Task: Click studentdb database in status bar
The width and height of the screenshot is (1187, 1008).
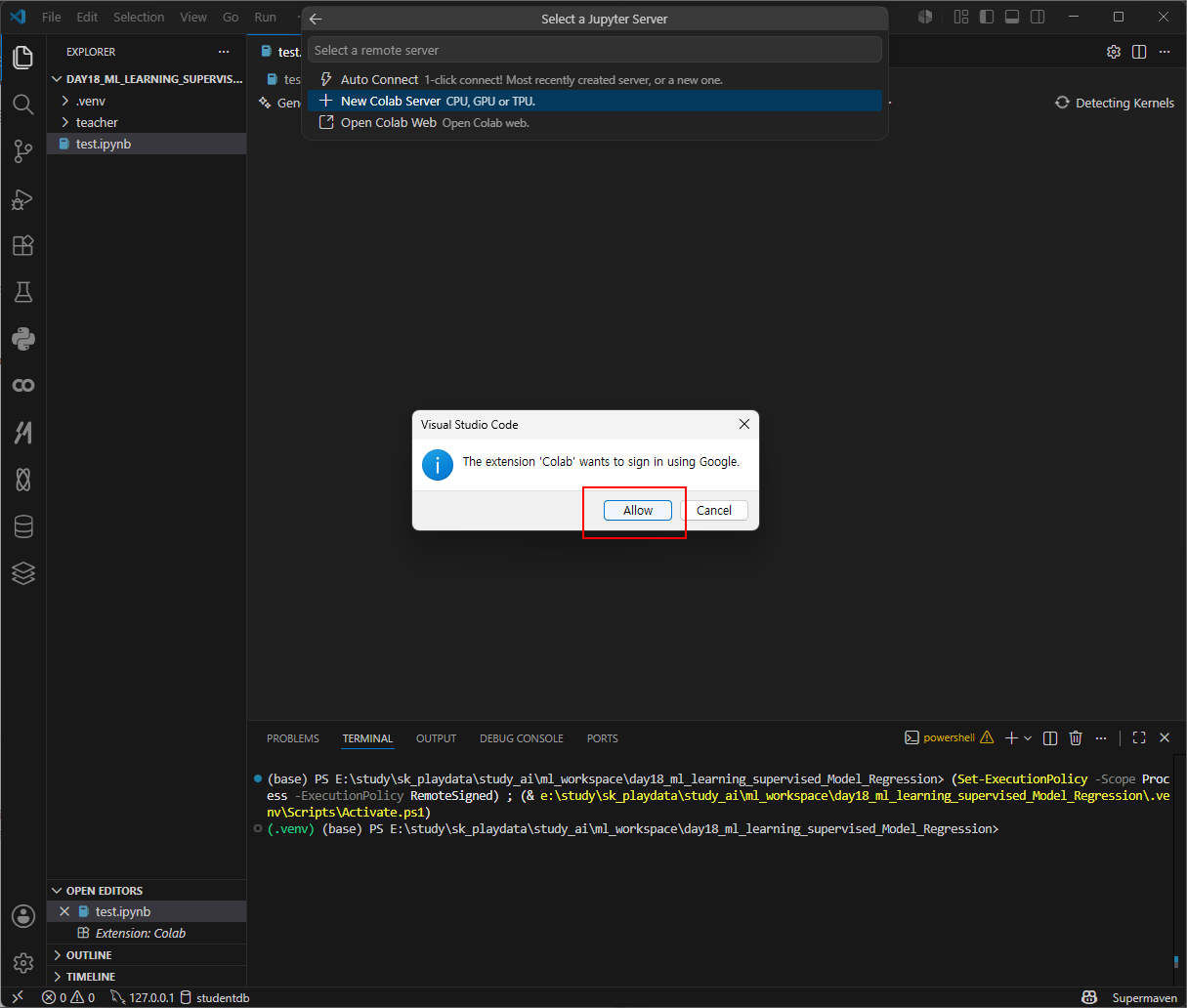Action: [x=215, y=997]
